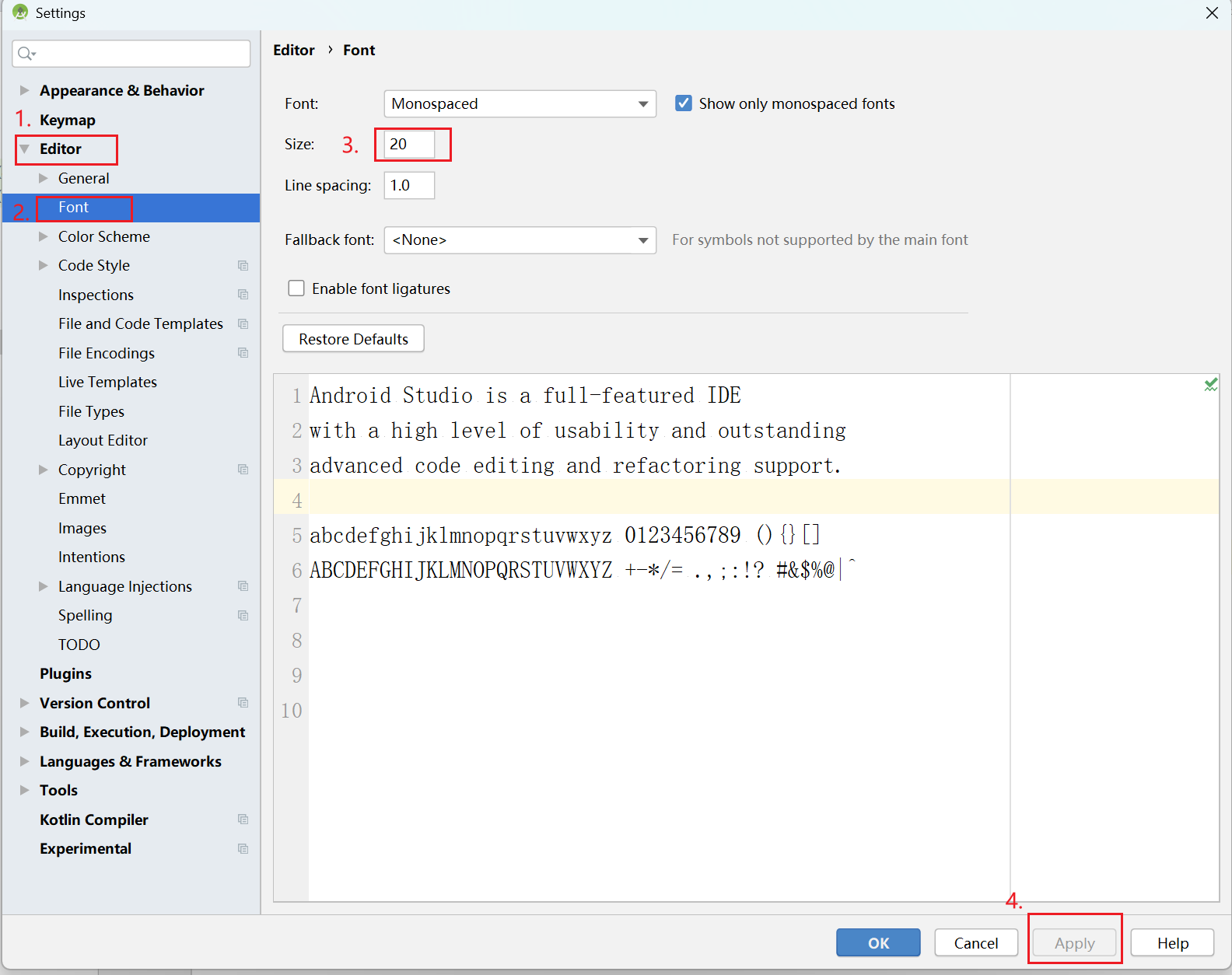
Task: Open Images settings page
Action: pos(82,528)
